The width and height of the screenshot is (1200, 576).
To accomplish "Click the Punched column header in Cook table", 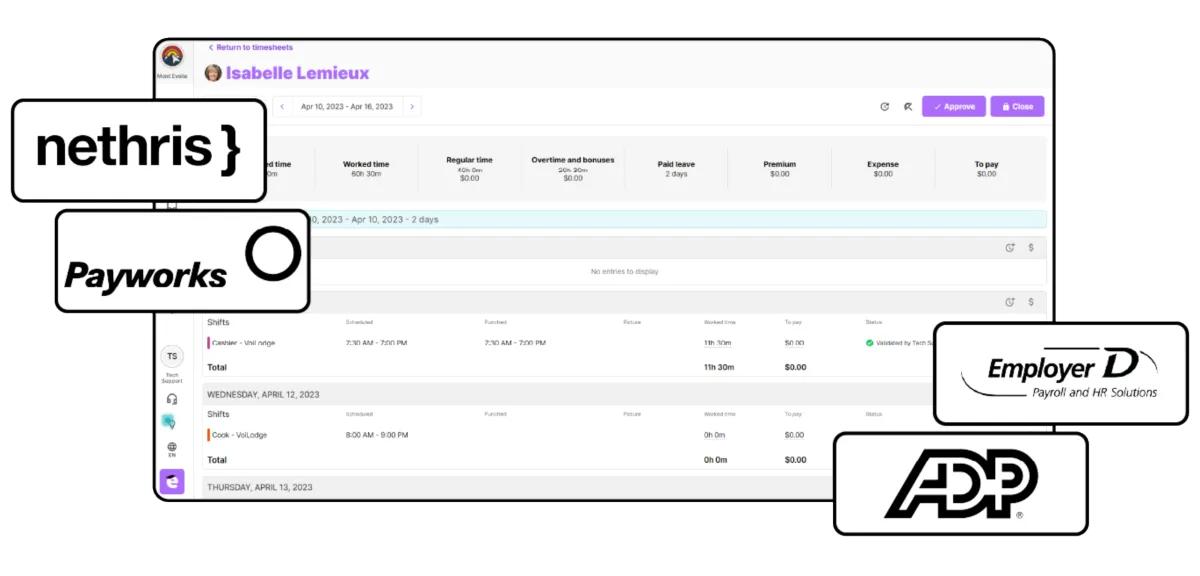I will [495, 414].
